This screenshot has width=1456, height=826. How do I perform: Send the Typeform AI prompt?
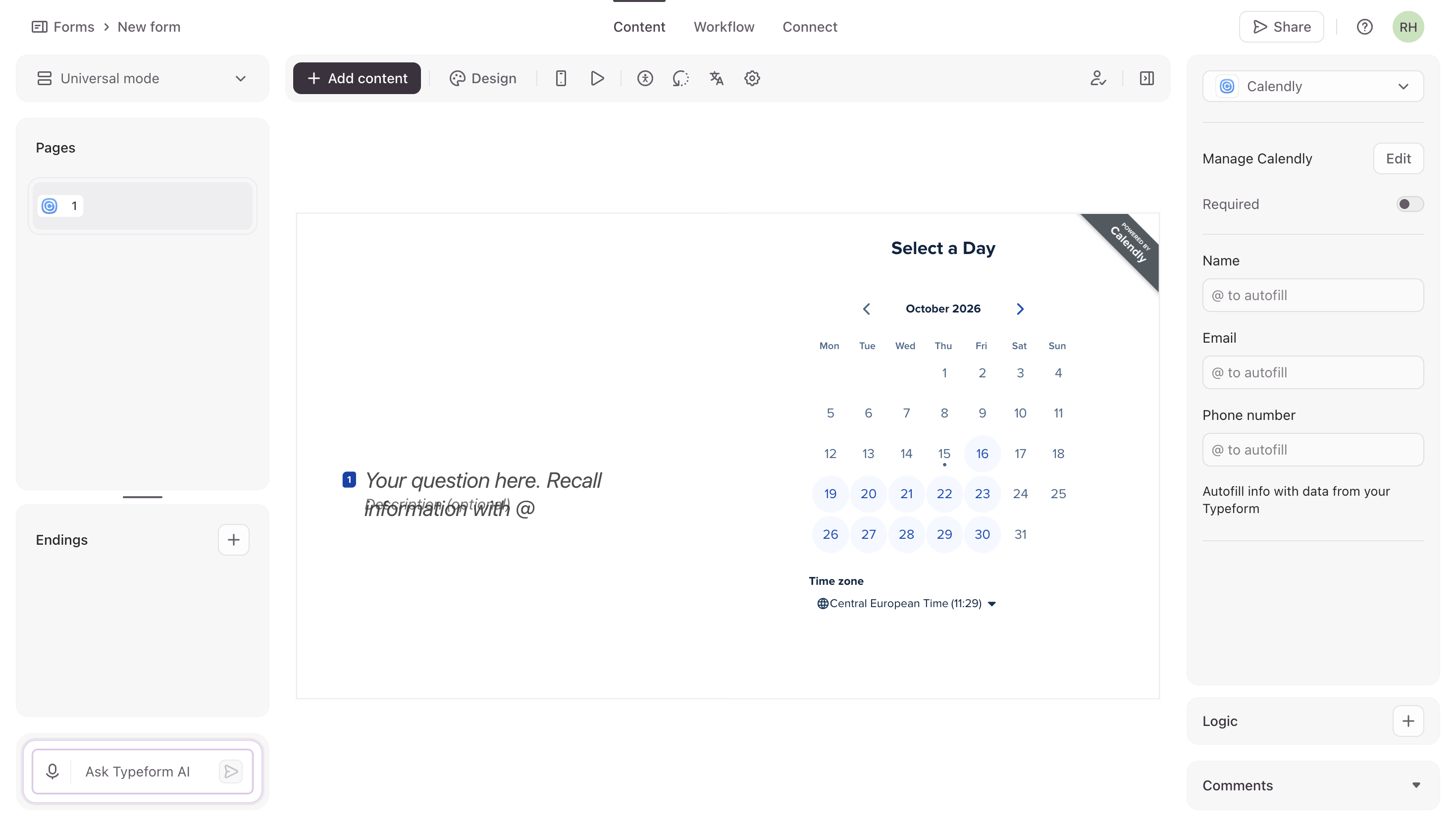point(231,771)
